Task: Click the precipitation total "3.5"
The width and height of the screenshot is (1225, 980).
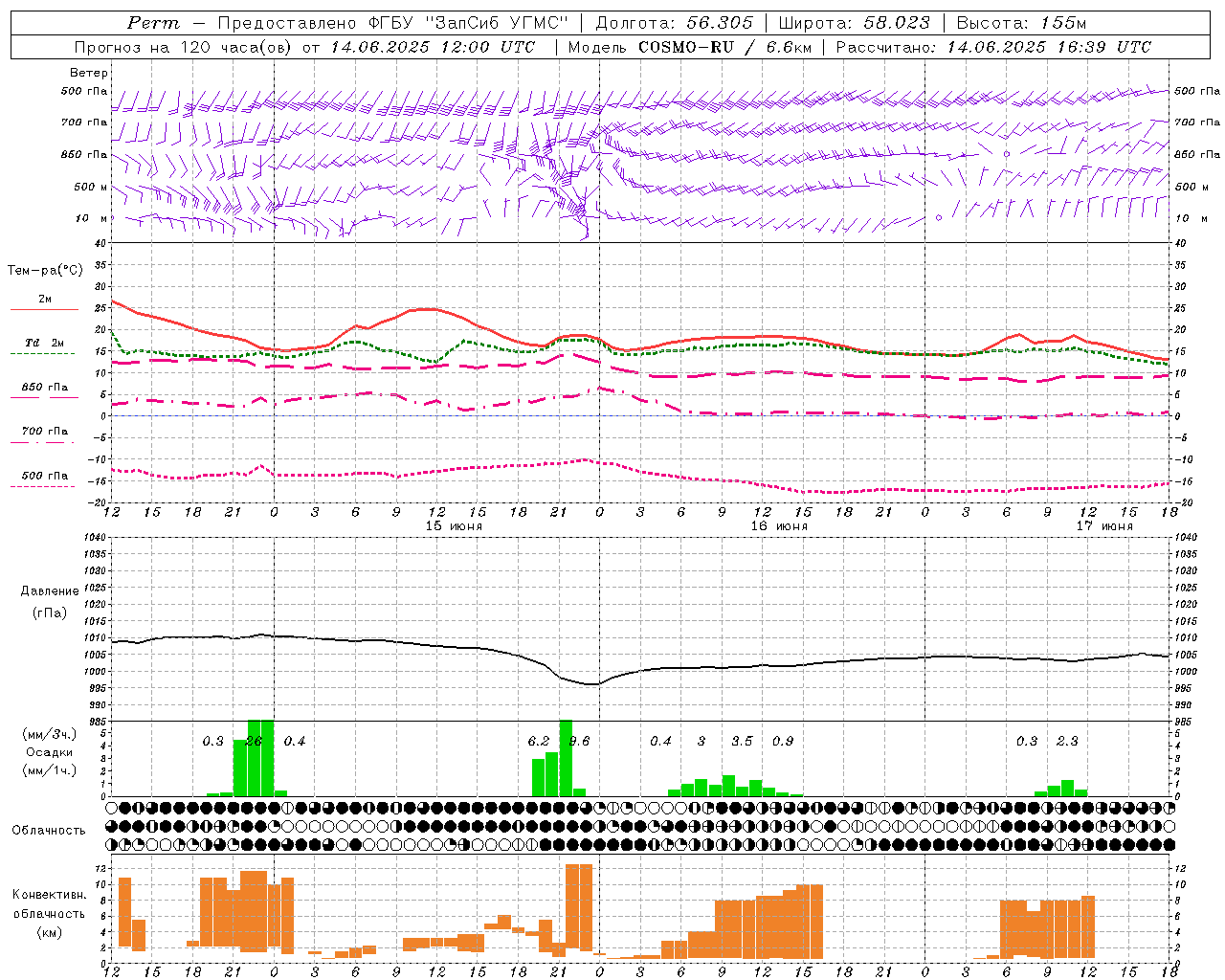Action: (x=742, y=742)
